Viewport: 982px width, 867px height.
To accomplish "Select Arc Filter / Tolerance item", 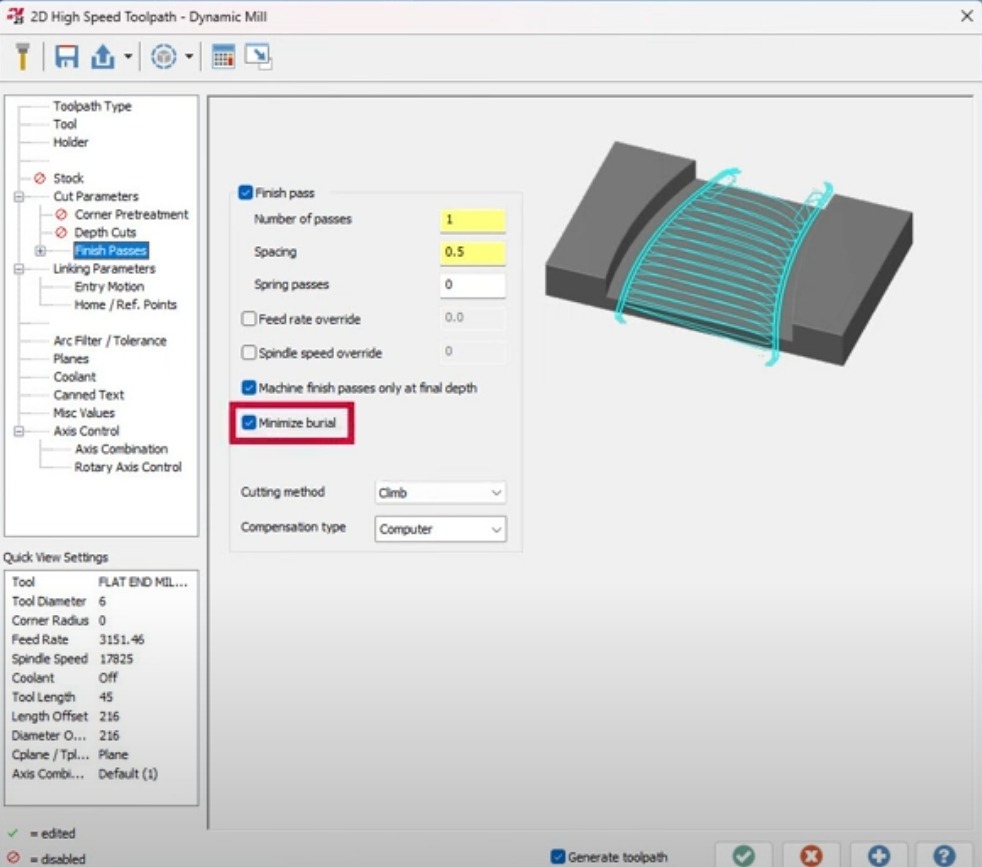I will [110, 341].
